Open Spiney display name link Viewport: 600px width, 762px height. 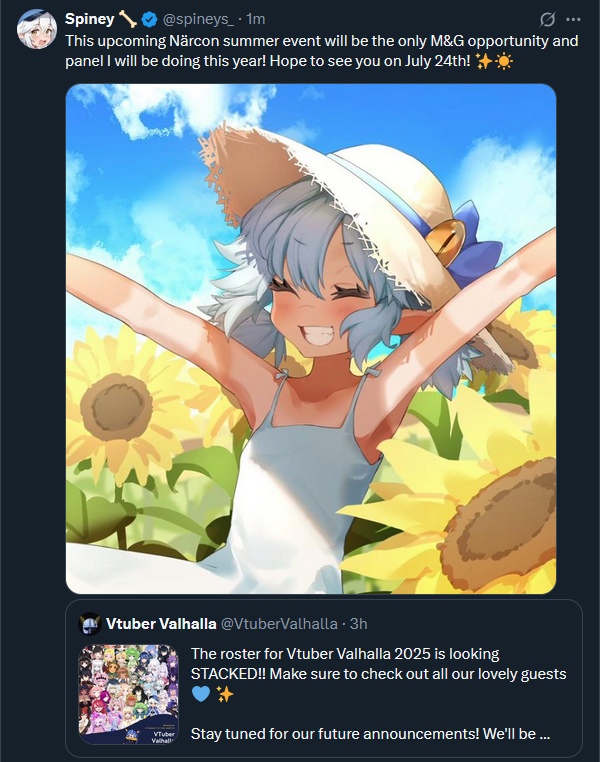pos(89,19)
